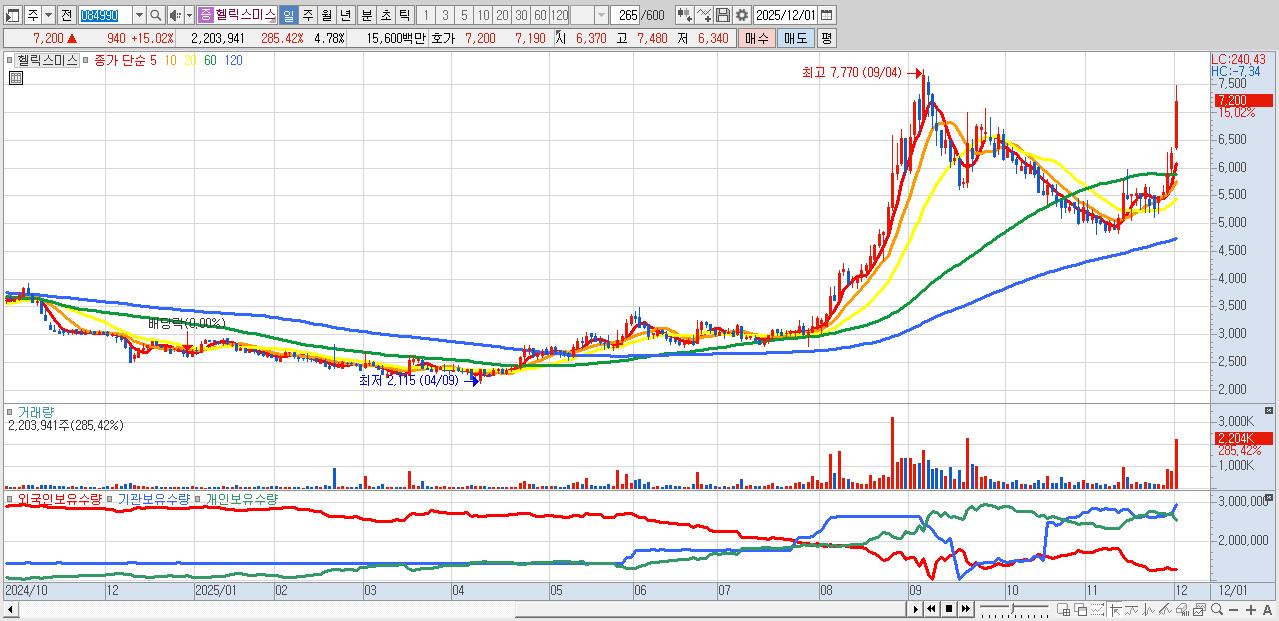Click the rewind button in bottom bar
The height and width of the screenshot is (621, 1279).
pos(932,609)
